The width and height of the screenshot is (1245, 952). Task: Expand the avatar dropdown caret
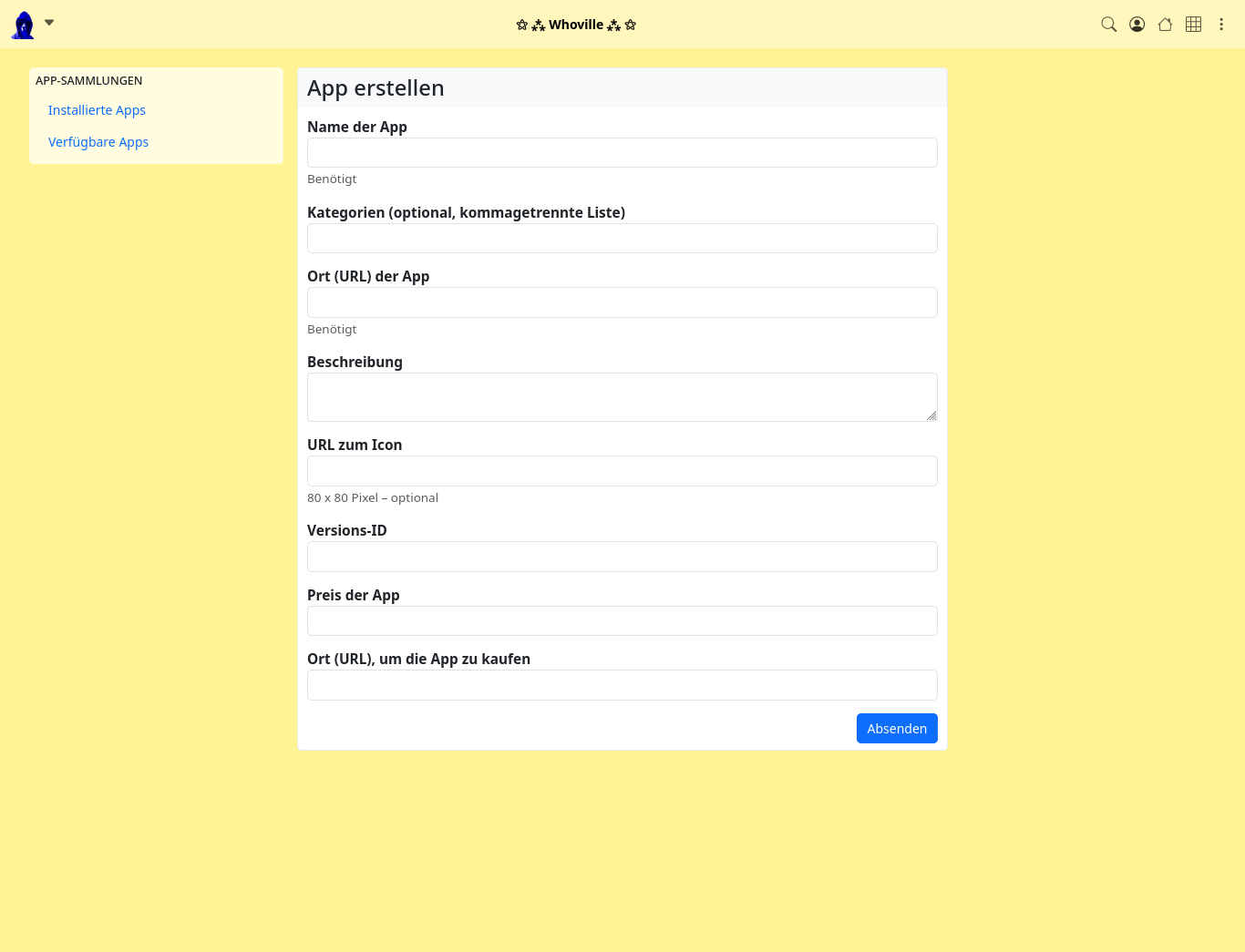tap(49, 23)
